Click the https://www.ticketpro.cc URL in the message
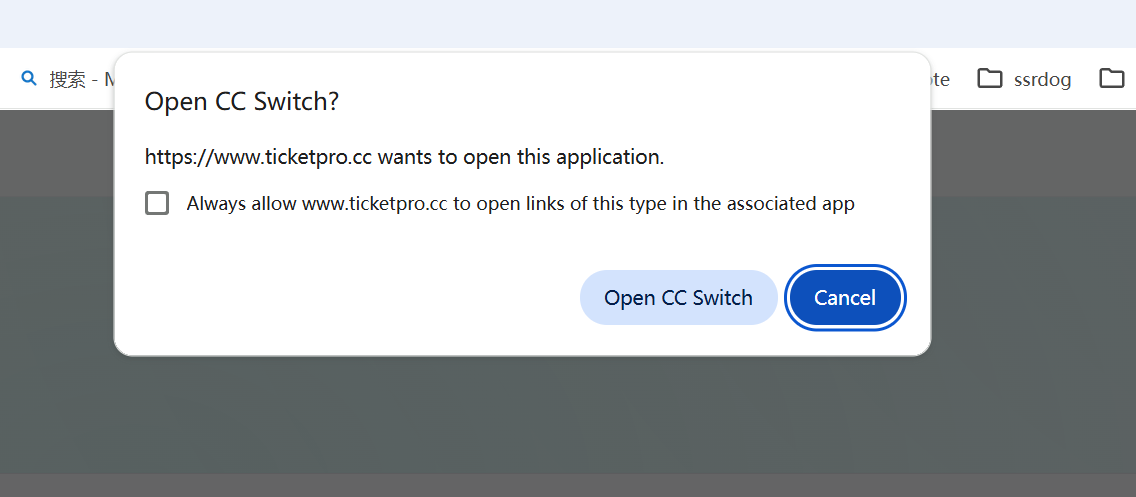 (258, 157)
